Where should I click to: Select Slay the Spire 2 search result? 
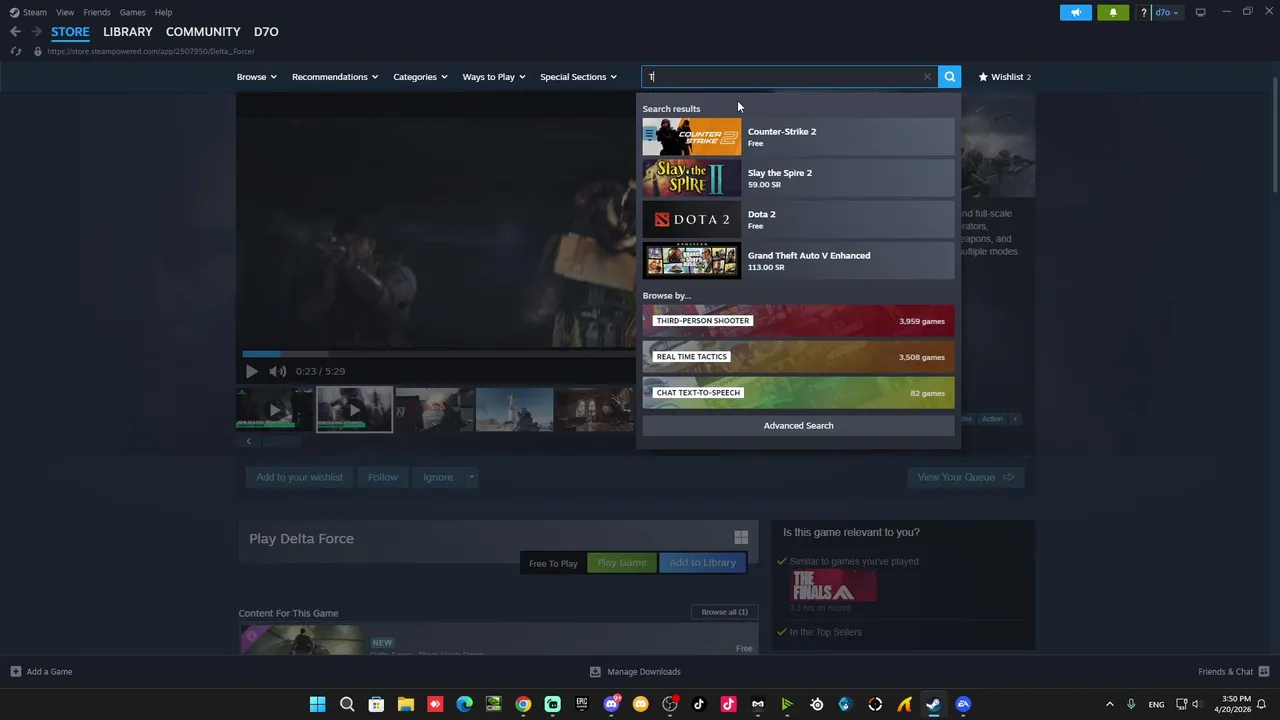[x=798, y=178]
